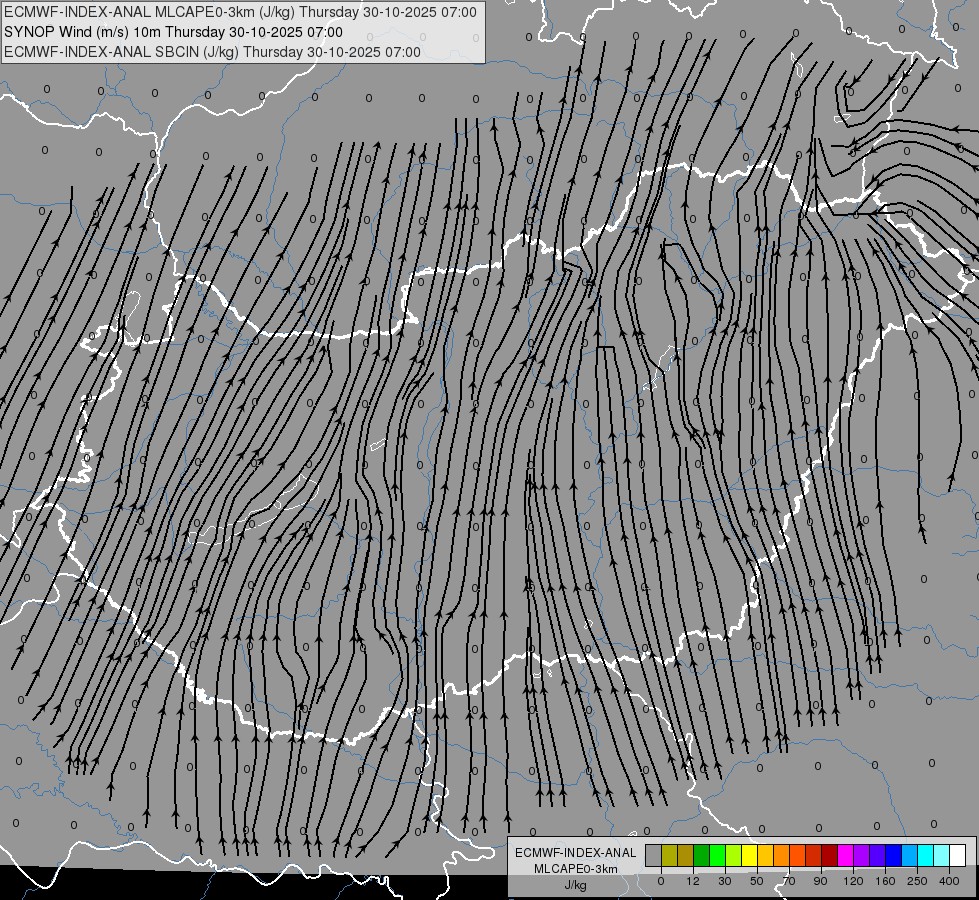Click the legend value label 90
This screenshot has width=979, height=900.
[820, 881]
